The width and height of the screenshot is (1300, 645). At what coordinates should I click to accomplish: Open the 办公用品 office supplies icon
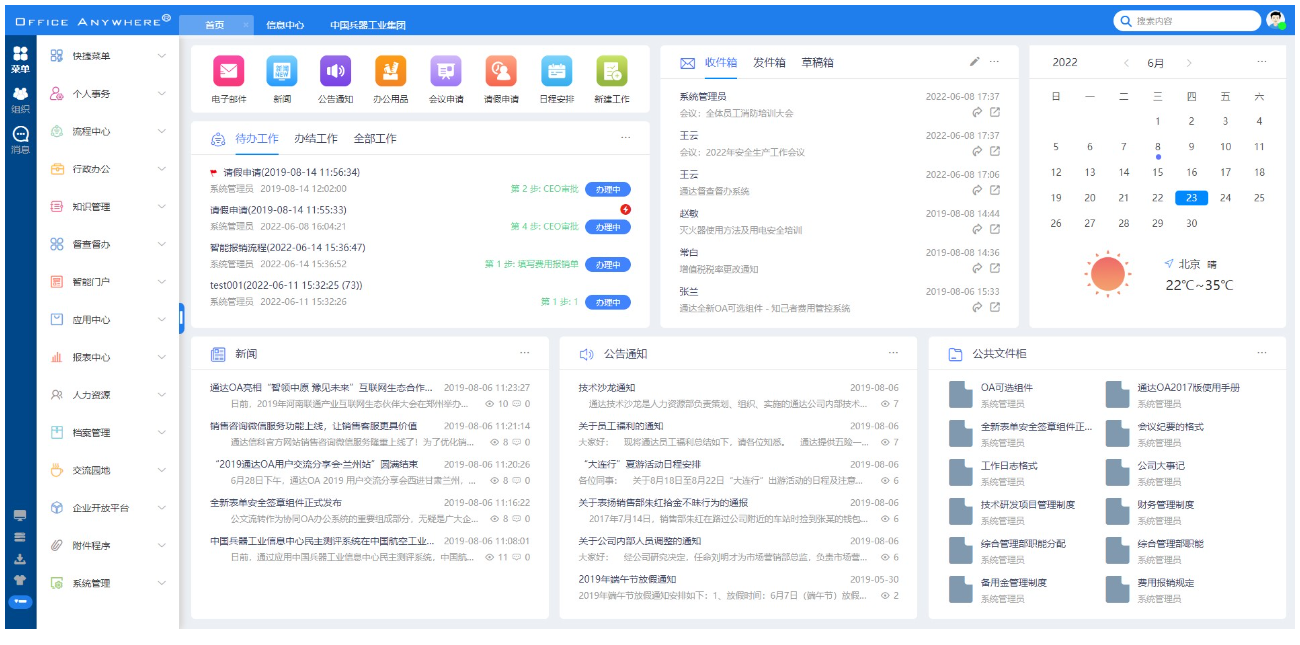(391, 72)
